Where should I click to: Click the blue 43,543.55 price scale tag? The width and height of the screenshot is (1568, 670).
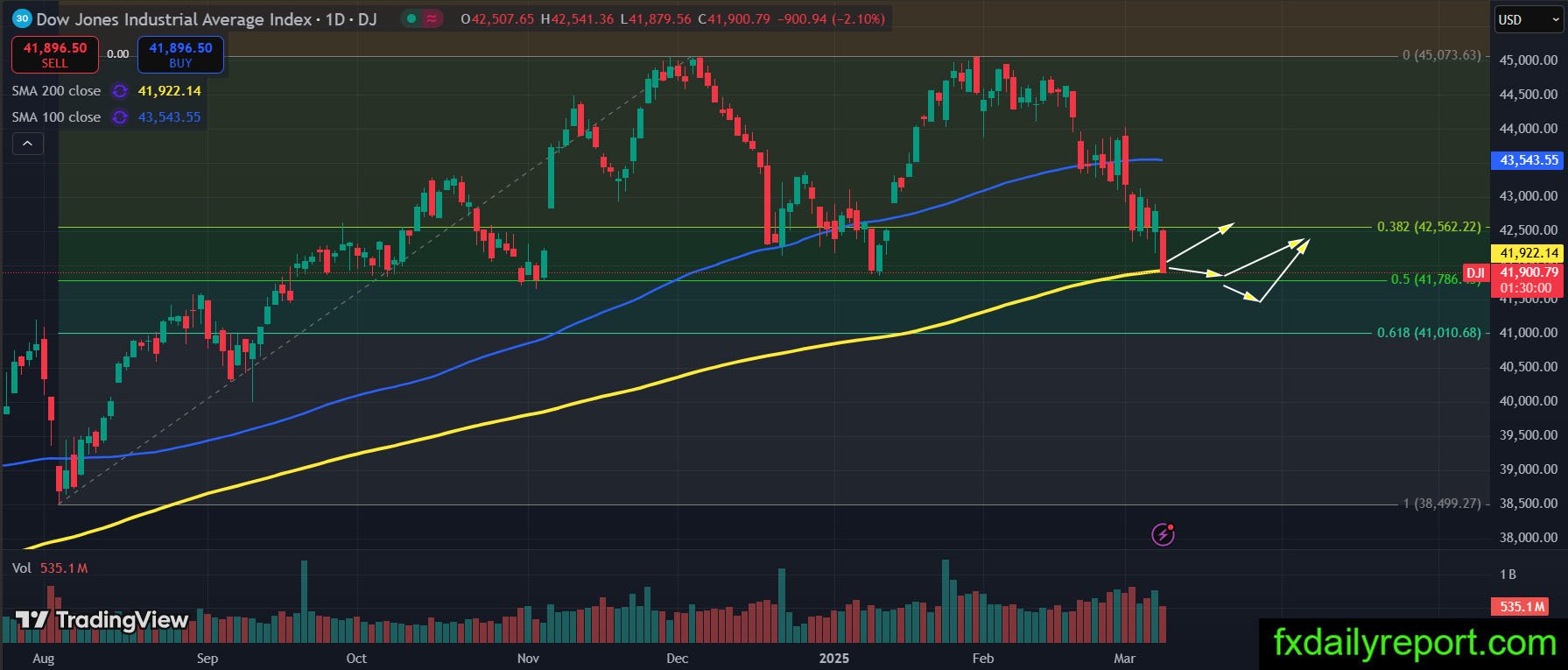[x=1529, y=160]
